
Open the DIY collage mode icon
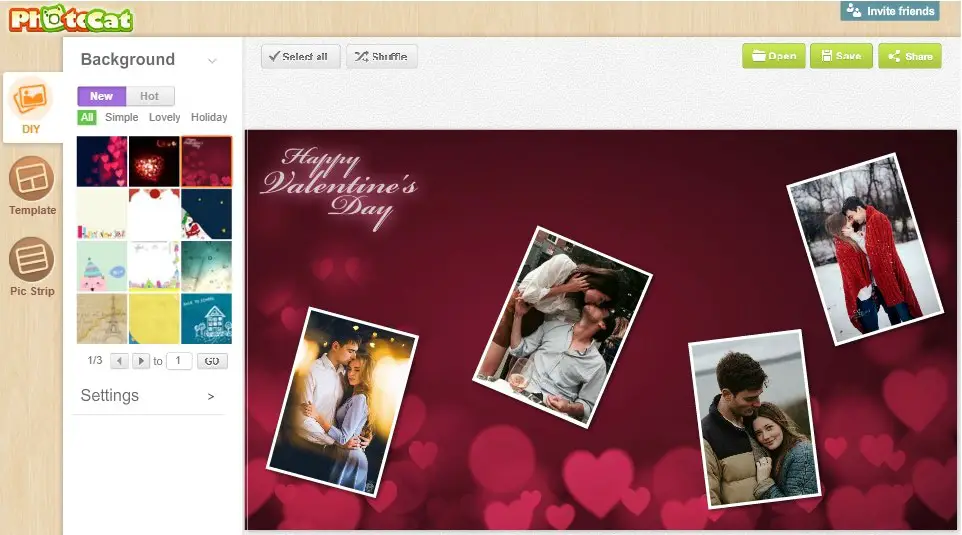[31, 100]
